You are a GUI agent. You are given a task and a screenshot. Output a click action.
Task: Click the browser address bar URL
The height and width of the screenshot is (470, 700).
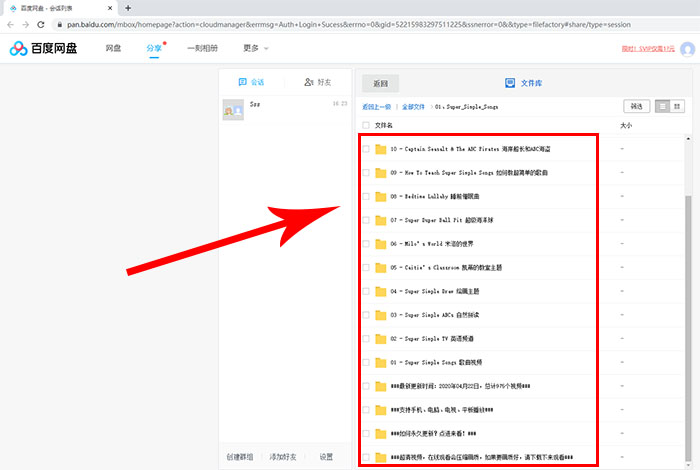click(349, 25)
